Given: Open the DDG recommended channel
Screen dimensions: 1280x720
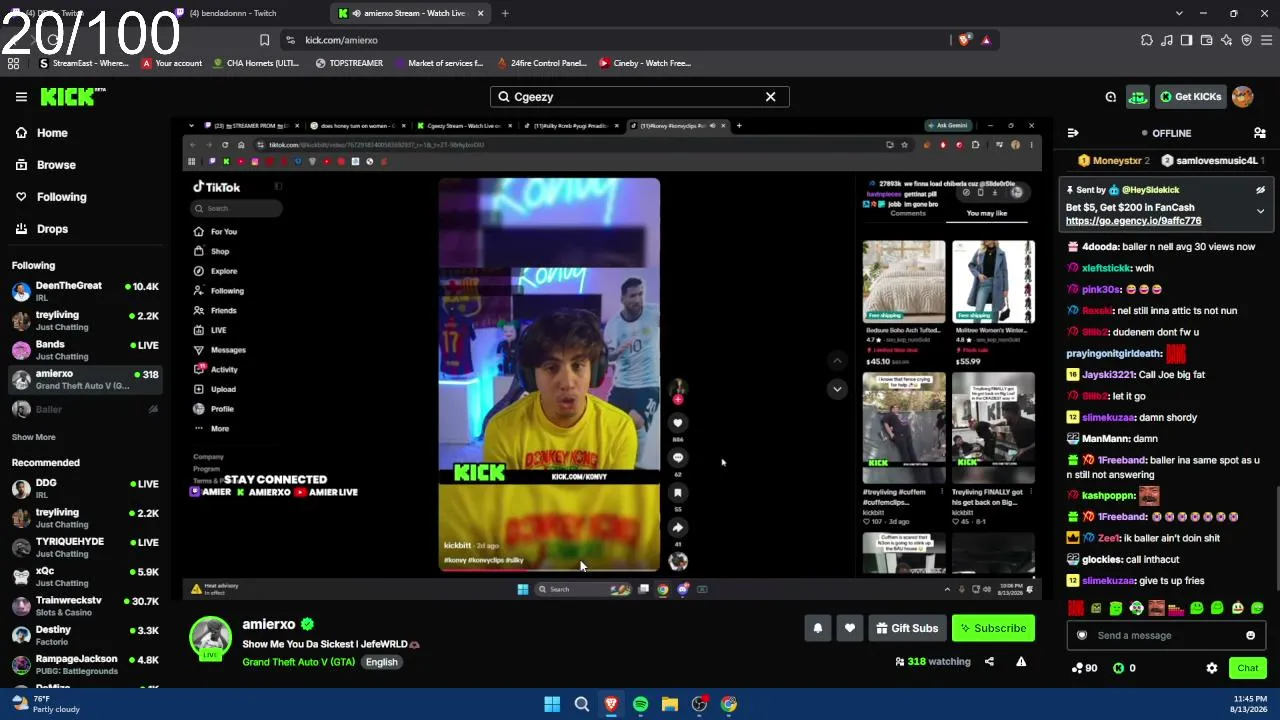Looking at the screenshot, I should (x=85, y=488).
